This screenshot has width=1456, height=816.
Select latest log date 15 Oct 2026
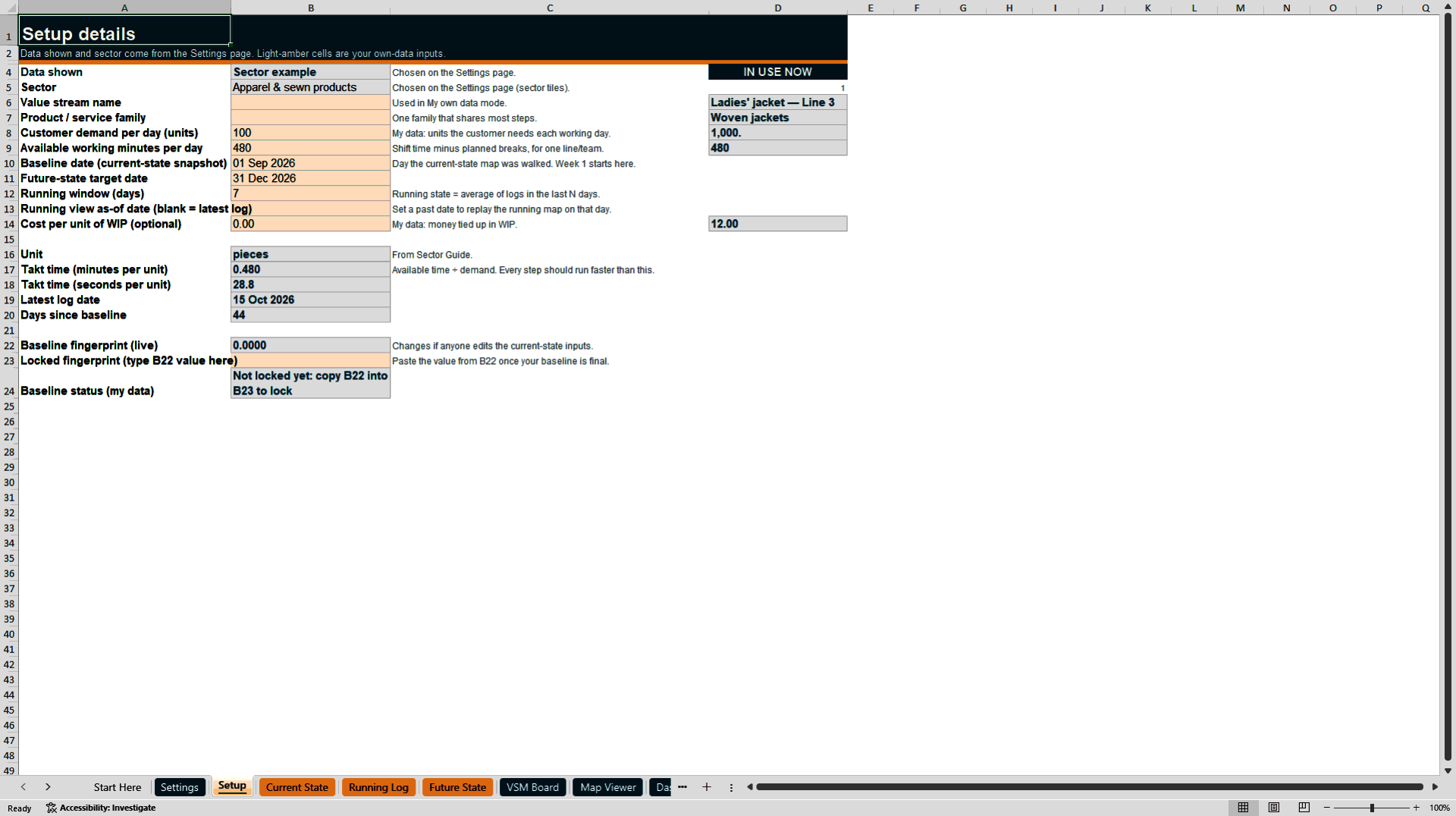pos(310,300)
